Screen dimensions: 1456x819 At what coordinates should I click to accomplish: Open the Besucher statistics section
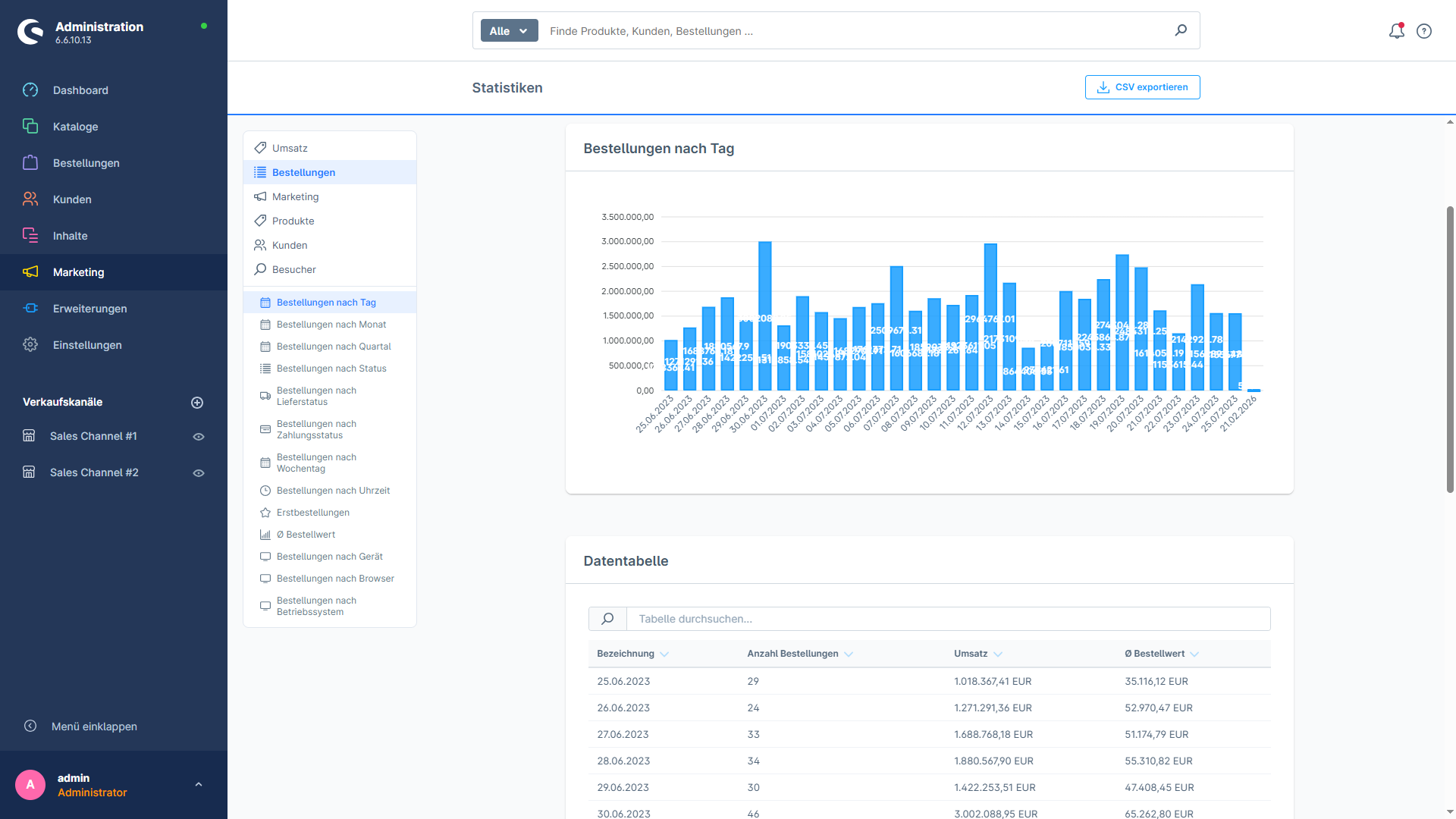click(294, 269)
